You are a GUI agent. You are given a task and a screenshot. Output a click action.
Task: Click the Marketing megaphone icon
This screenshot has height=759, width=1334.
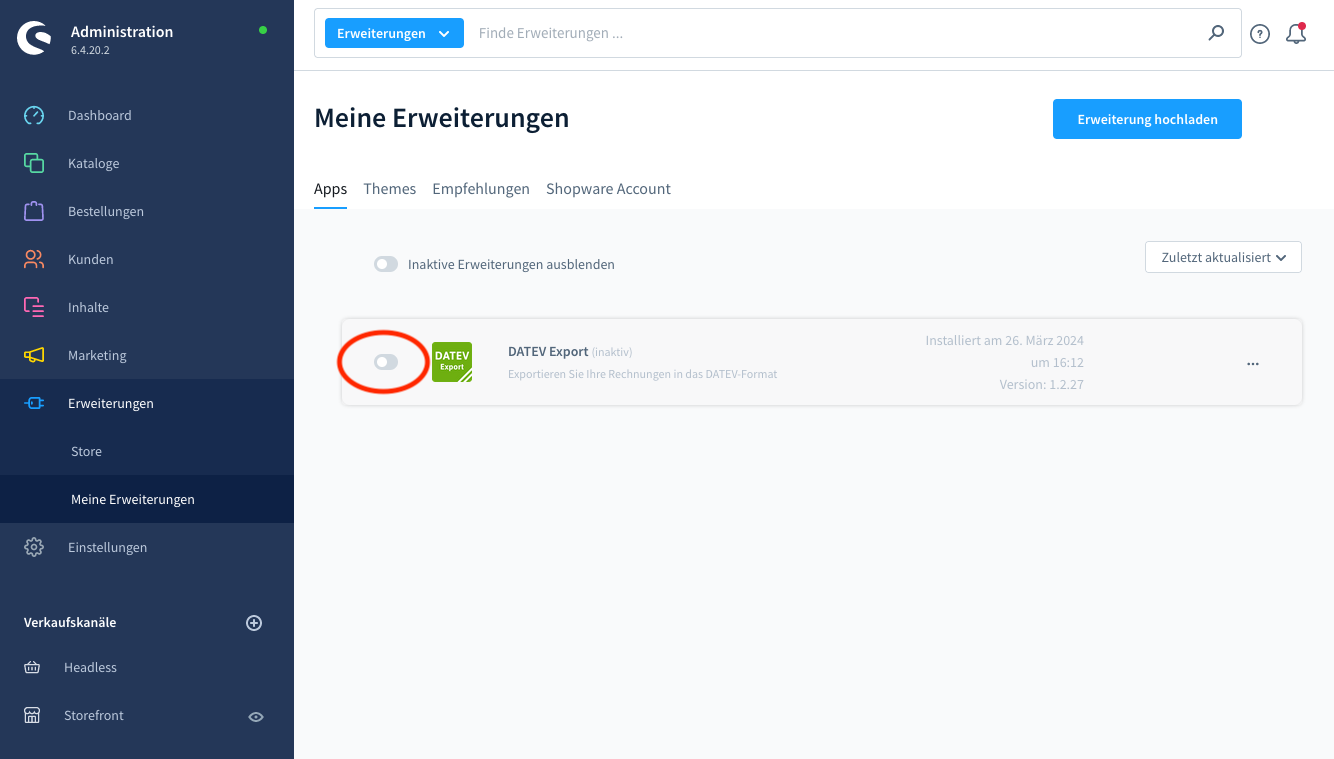34,355
